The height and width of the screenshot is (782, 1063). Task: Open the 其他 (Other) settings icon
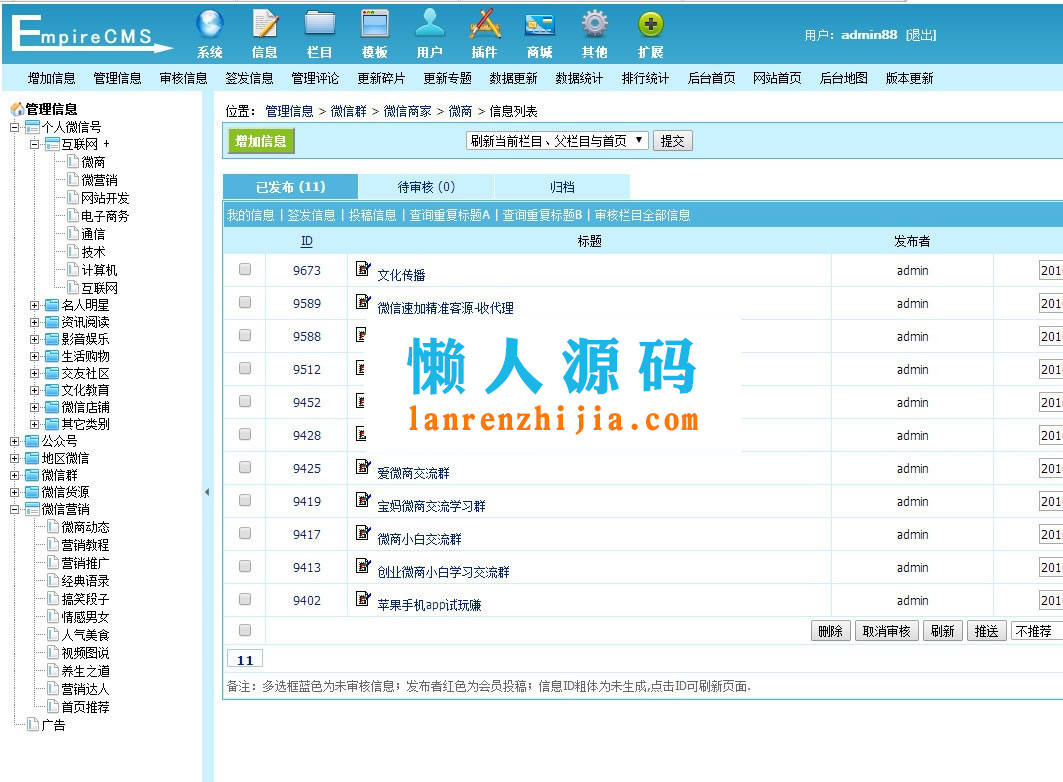pyautogui.click(x=594, y=30)
